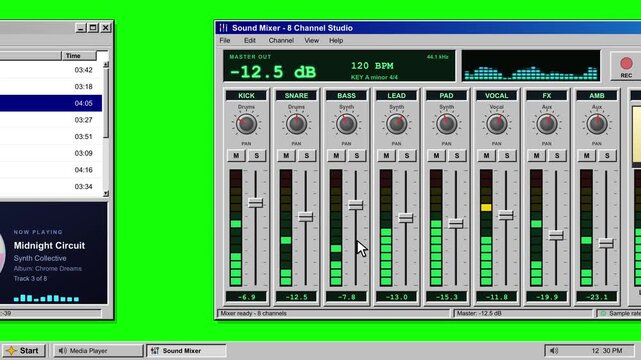The width and height of the screenshot is (641, 360).
Task: Select the playlist row with time 03:51
Action: pyautogui.click(x=51, y=136)
